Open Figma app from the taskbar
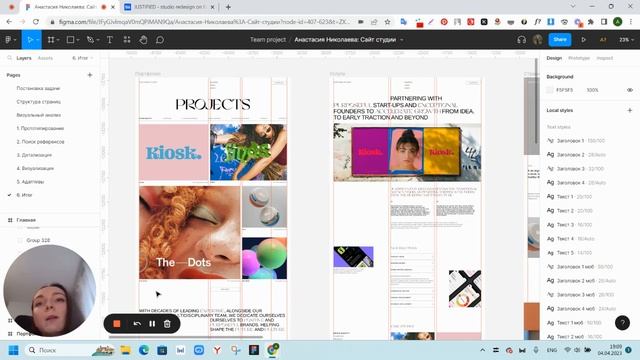The width and height of the screenshot is (640, 360). tap(254, 350)
